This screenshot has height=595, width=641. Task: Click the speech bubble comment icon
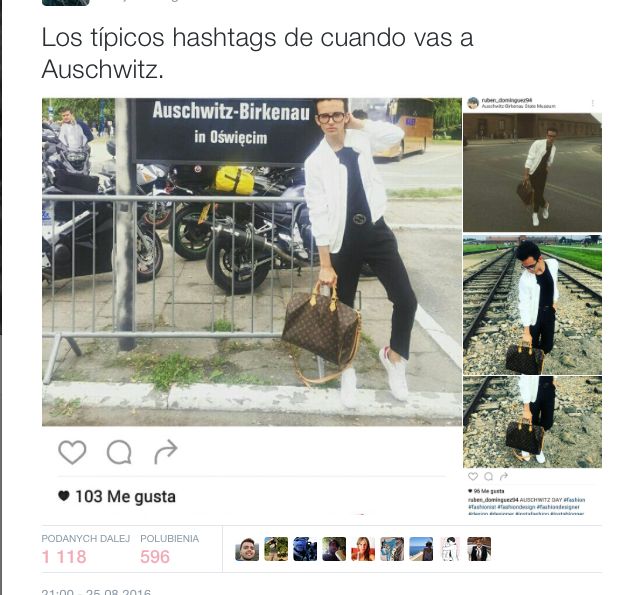point(119,452)
